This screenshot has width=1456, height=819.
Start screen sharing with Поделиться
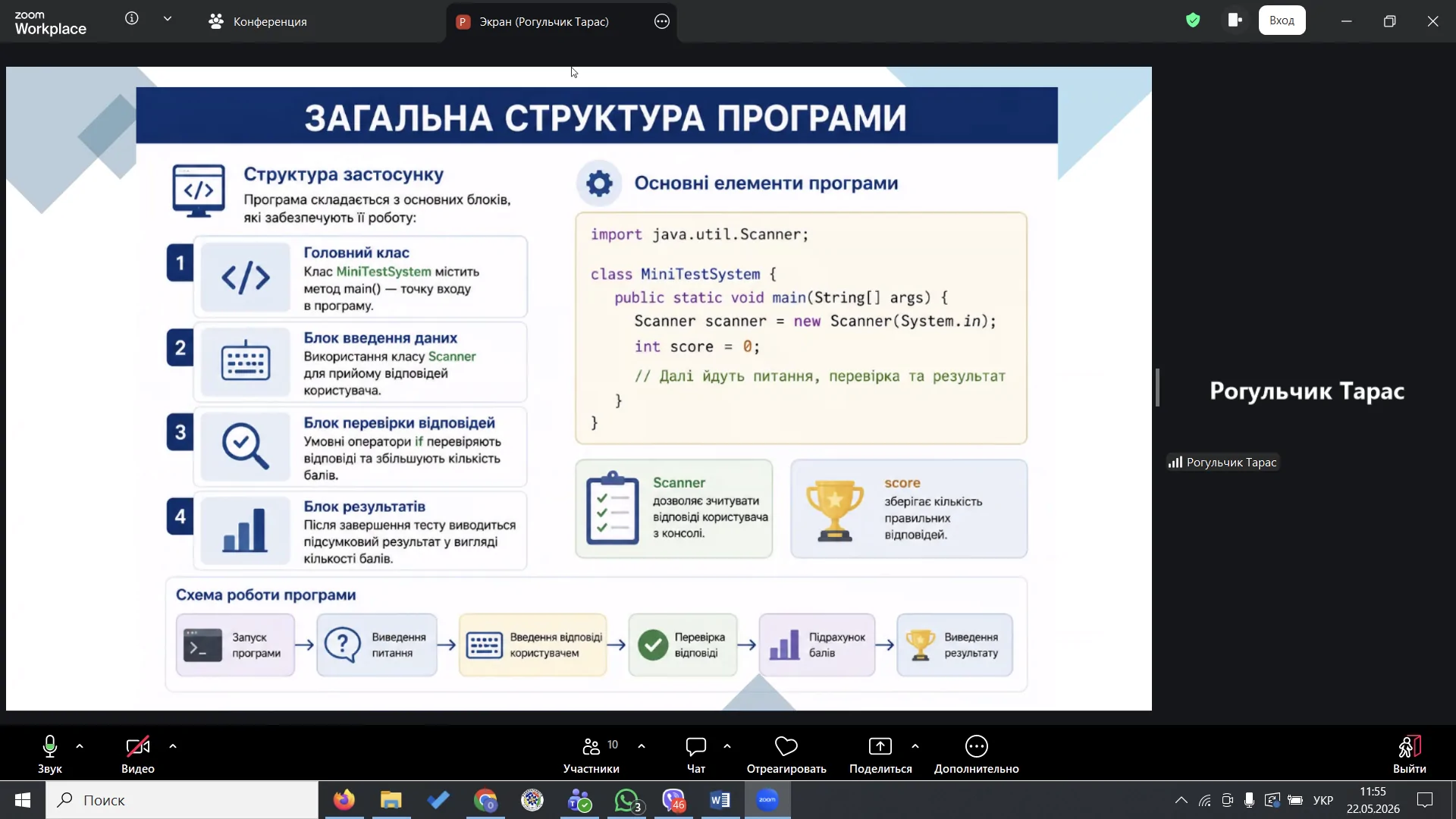(x=880, y=755)
